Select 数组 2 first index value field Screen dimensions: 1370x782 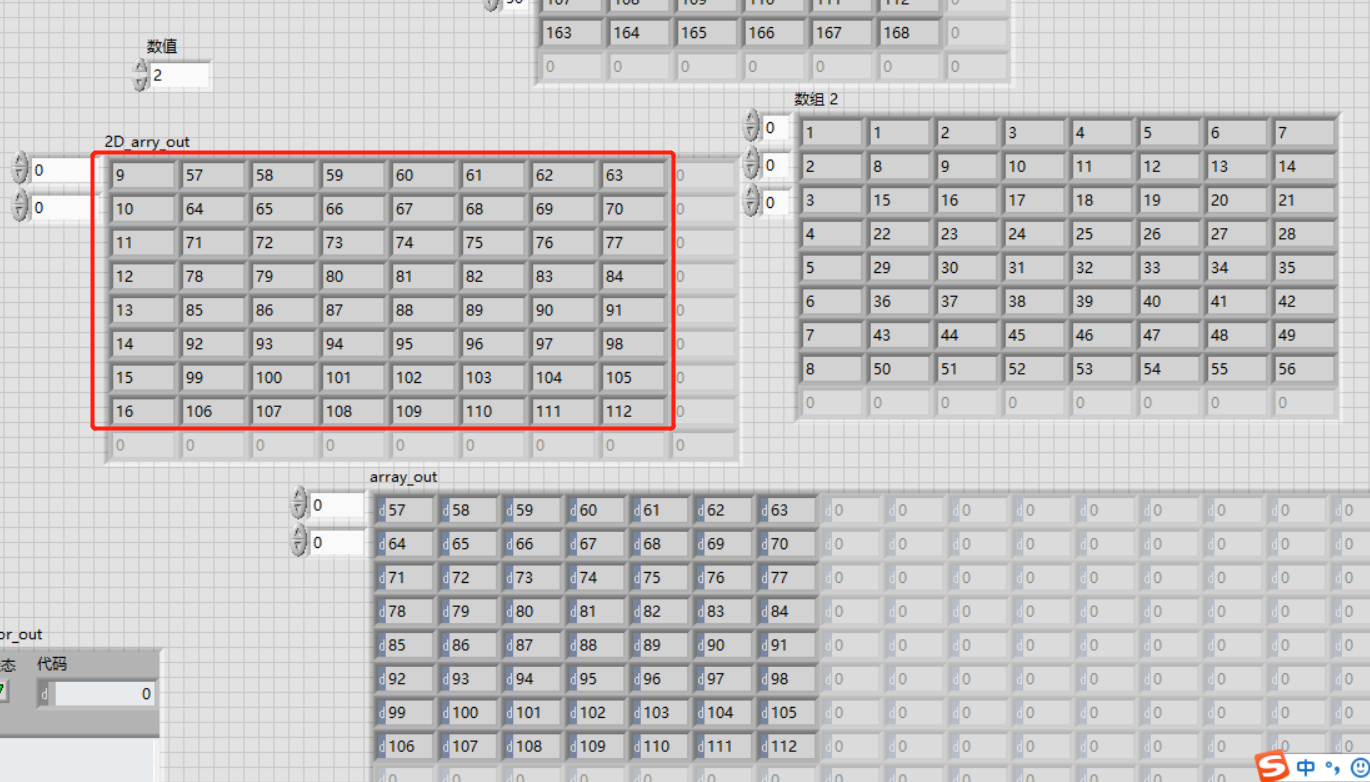coord(776,128)
